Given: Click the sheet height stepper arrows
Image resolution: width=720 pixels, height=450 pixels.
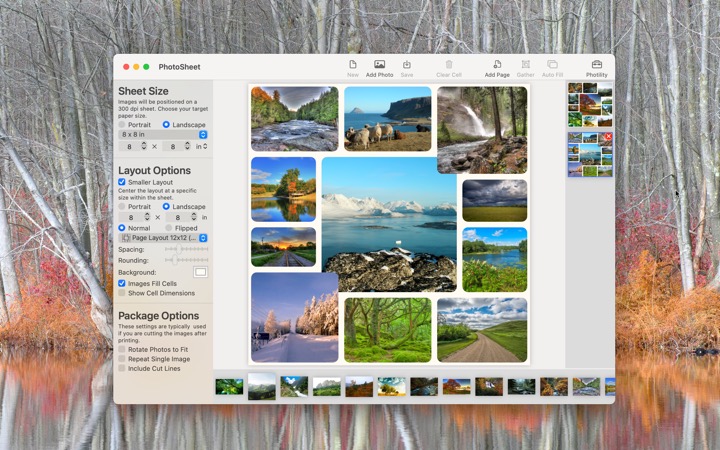Looking at the screenshot, I should coord(187,146).
